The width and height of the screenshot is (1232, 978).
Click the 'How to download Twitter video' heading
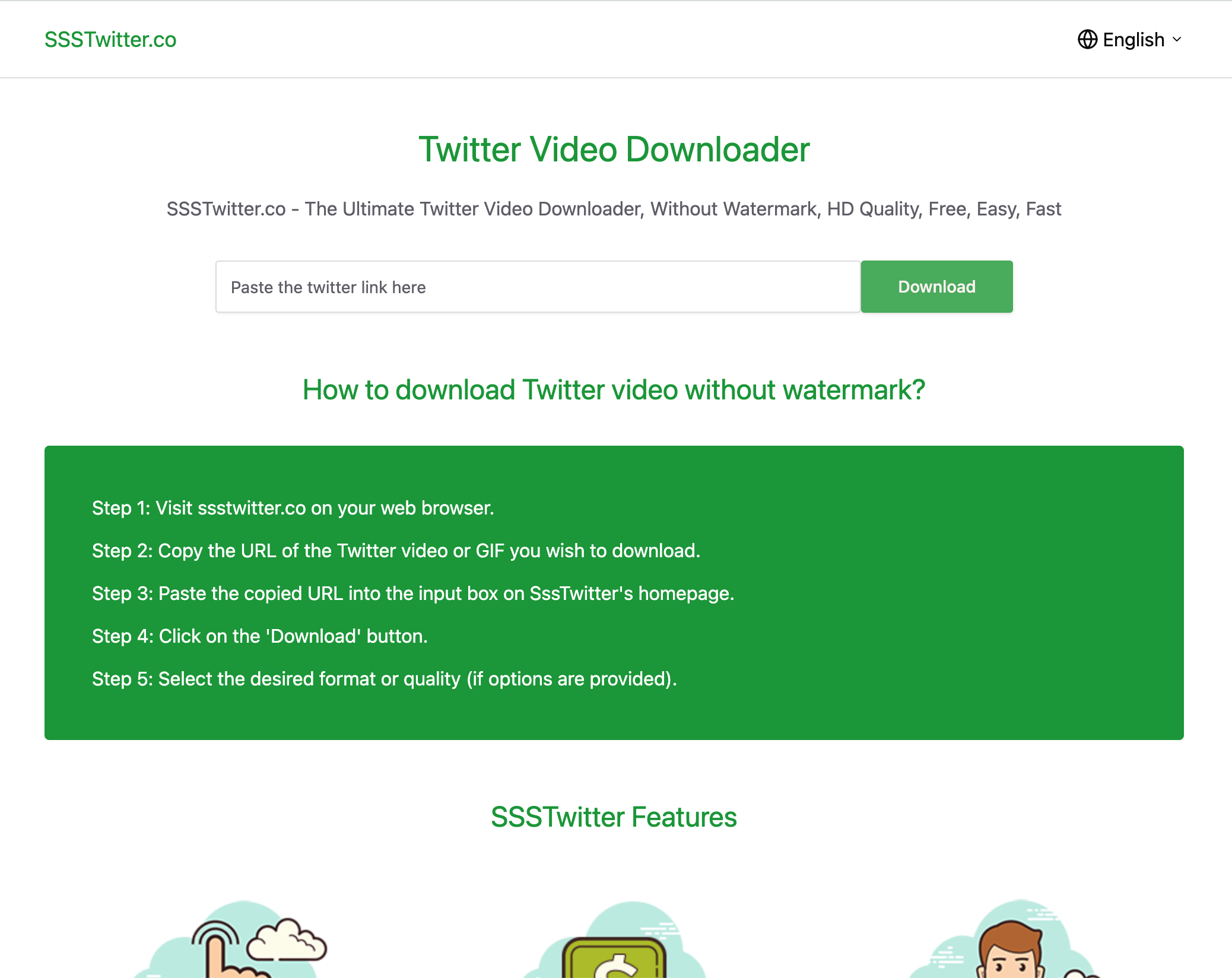click(614, 390)
